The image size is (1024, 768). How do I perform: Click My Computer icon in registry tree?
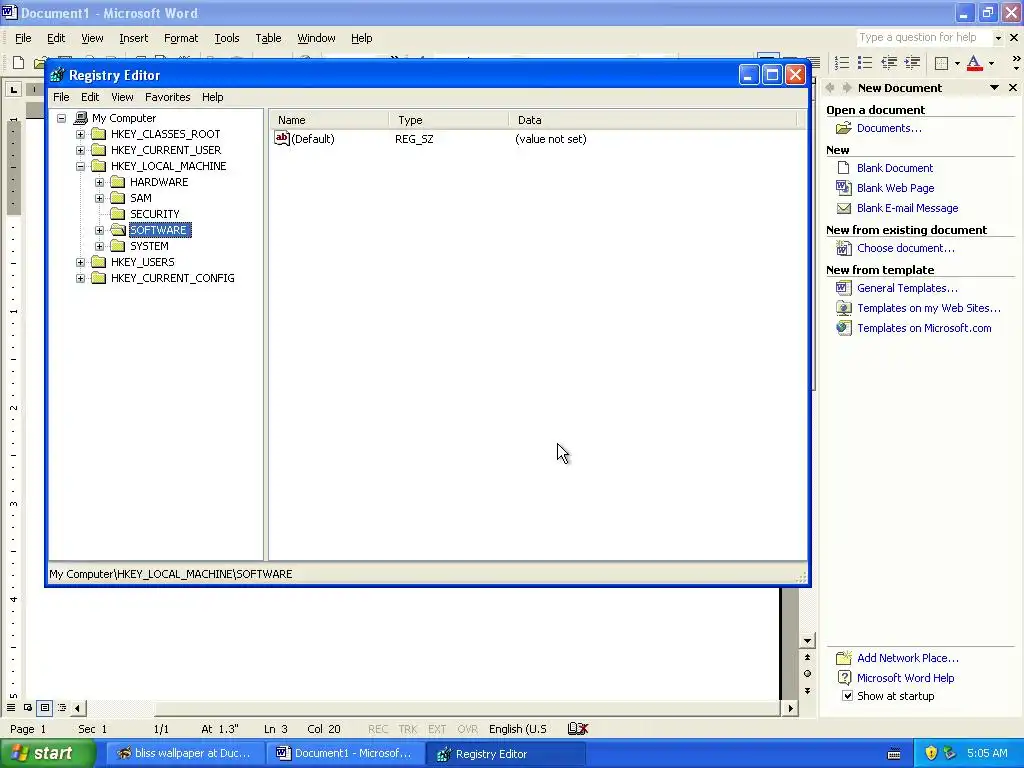point(81,118)
